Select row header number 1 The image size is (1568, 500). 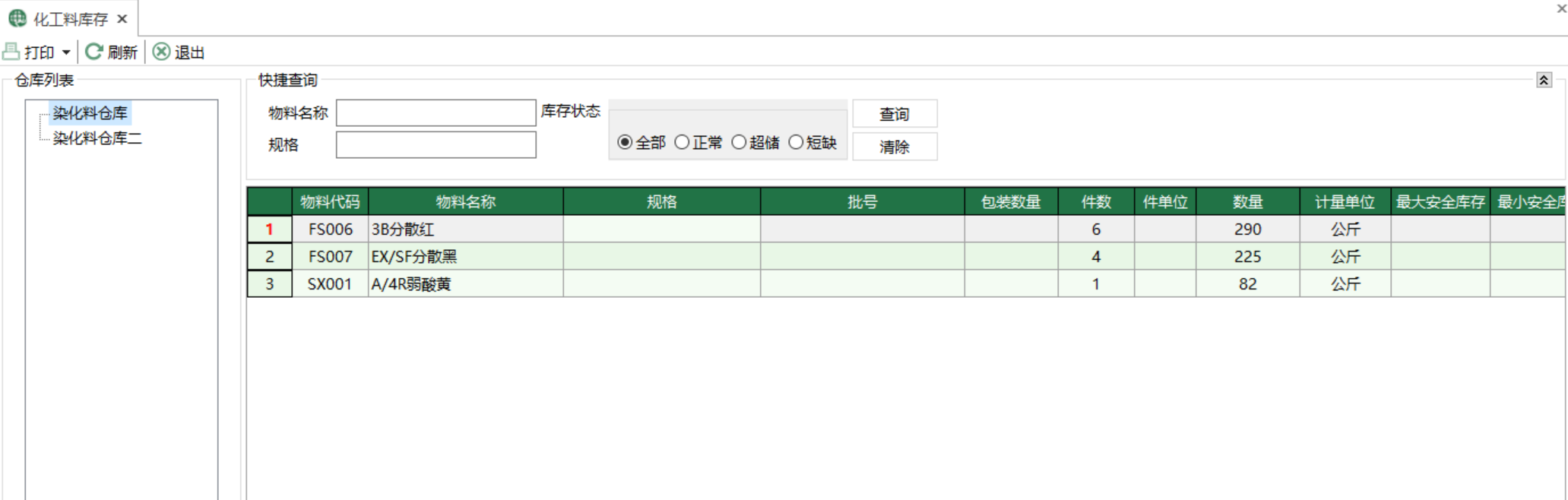pyautogui.click(x=269, y=229)
